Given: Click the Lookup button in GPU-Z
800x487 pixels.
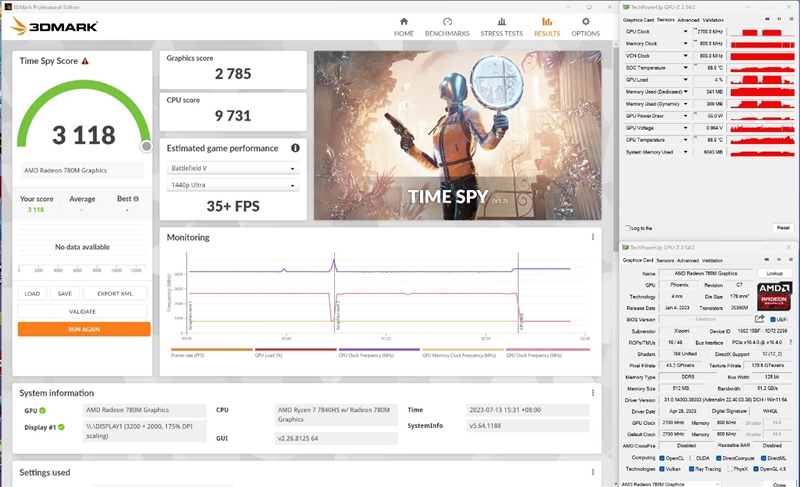Looking at the screenshot, I should [x=774, y=273].
